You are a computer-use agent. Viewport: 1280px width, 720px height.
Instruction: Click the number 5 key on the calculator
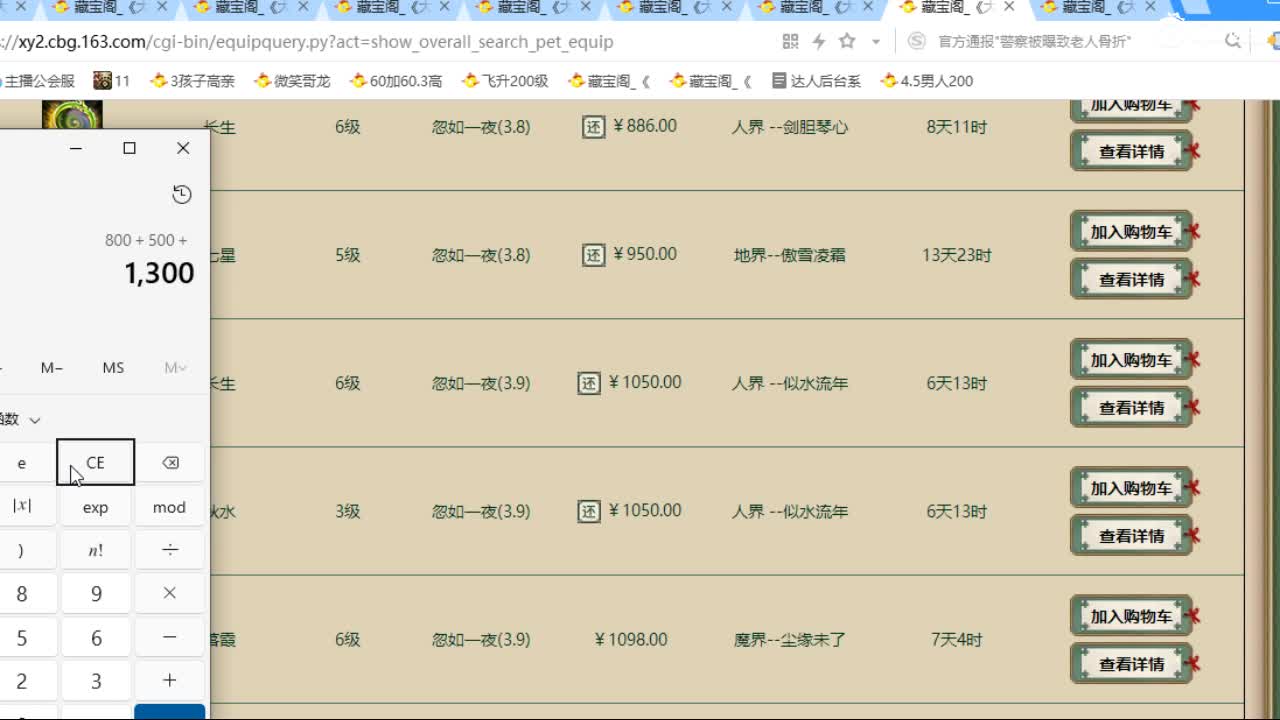pyautogui.click(x=21, y=638)
